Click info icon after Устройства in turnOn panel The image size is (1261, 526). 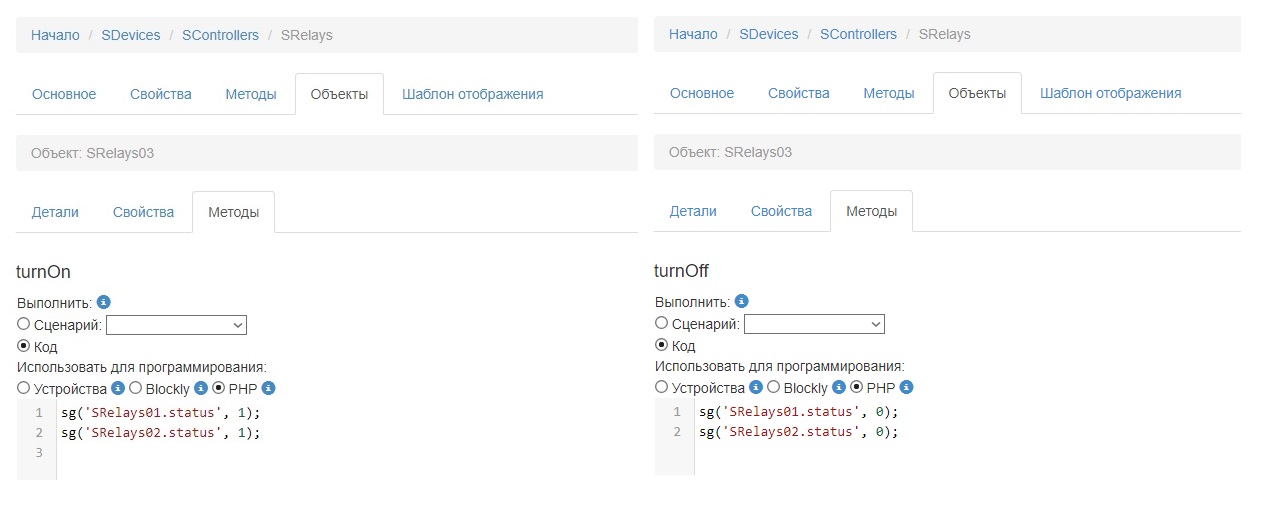pyautogui.click(x=118, y=388)
